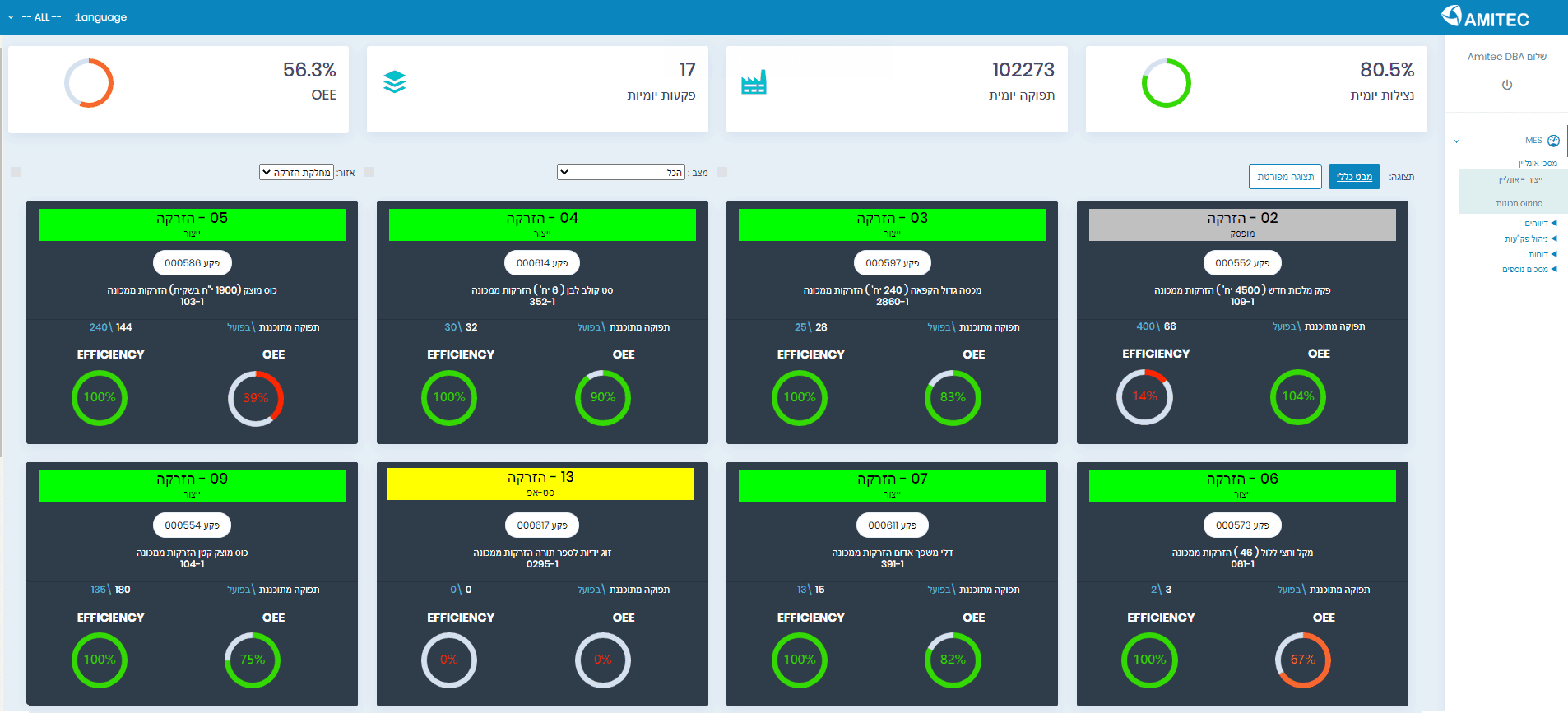Click the triangle arrow beside מסכים נוספים
Image resolution: width=1568 pixels, height=713 pixels.
pos(1554,269)
